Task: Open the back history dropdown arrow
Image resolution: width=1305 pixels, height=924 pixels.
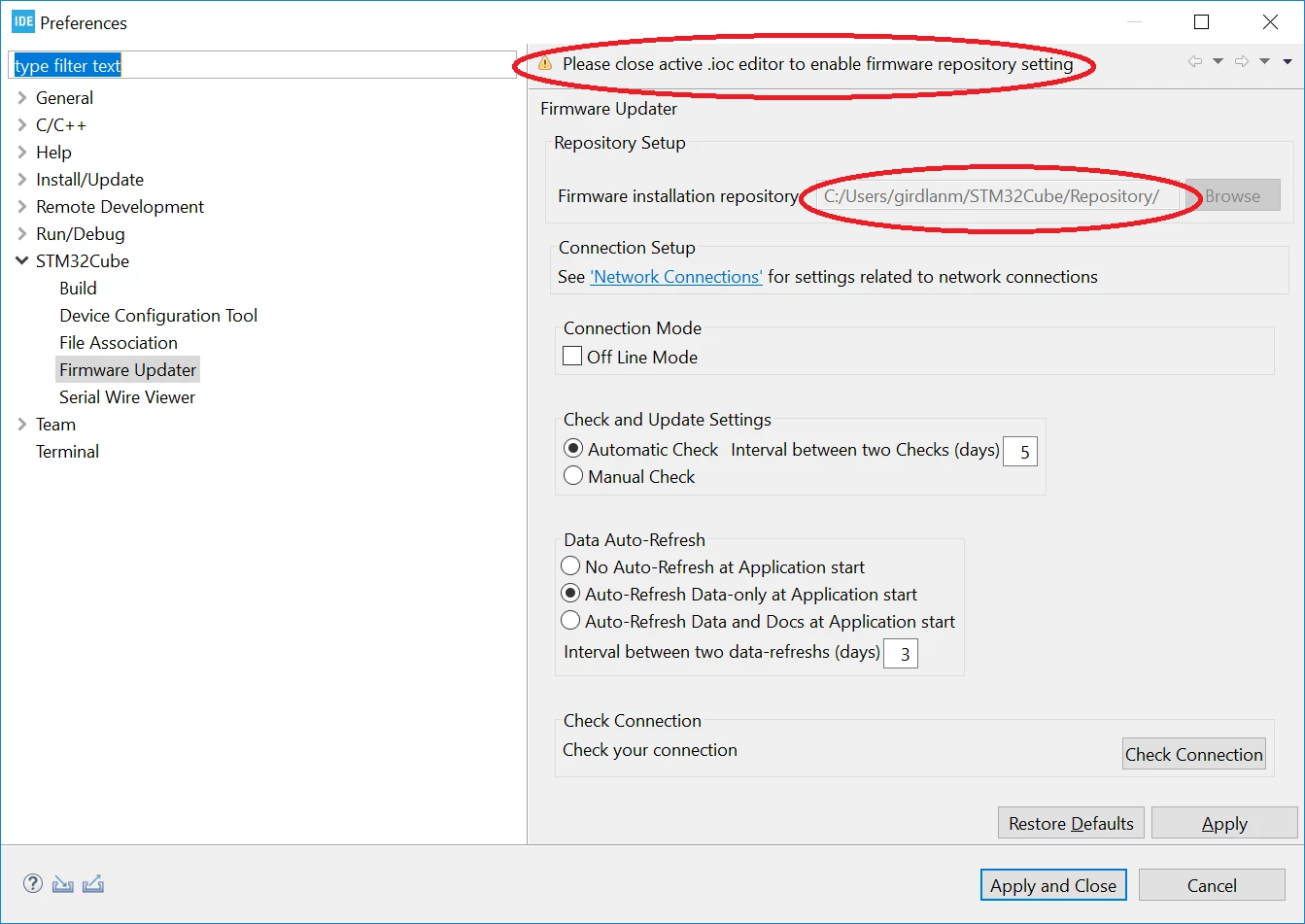Action: [1218, 62]
